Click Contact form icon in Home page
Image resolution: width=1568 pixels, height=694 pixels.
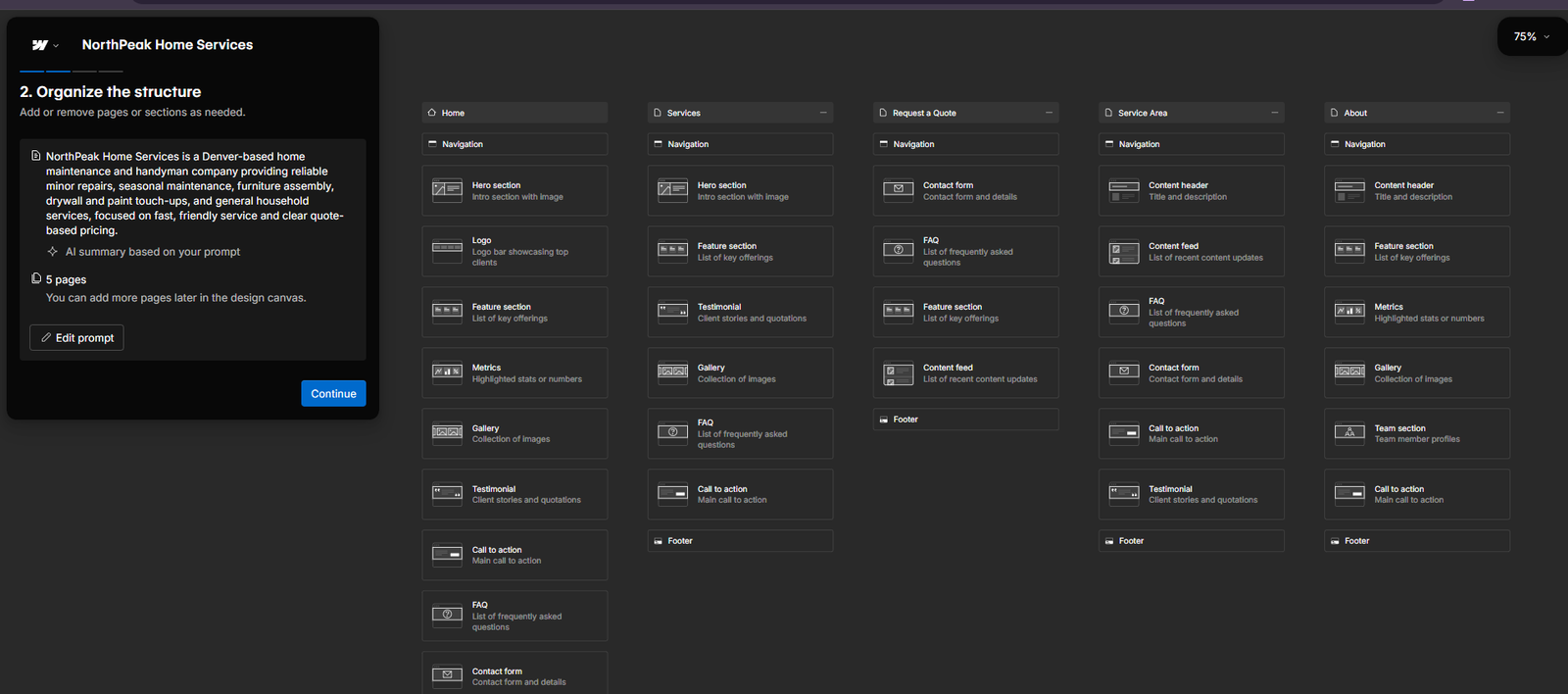(447, 676)
